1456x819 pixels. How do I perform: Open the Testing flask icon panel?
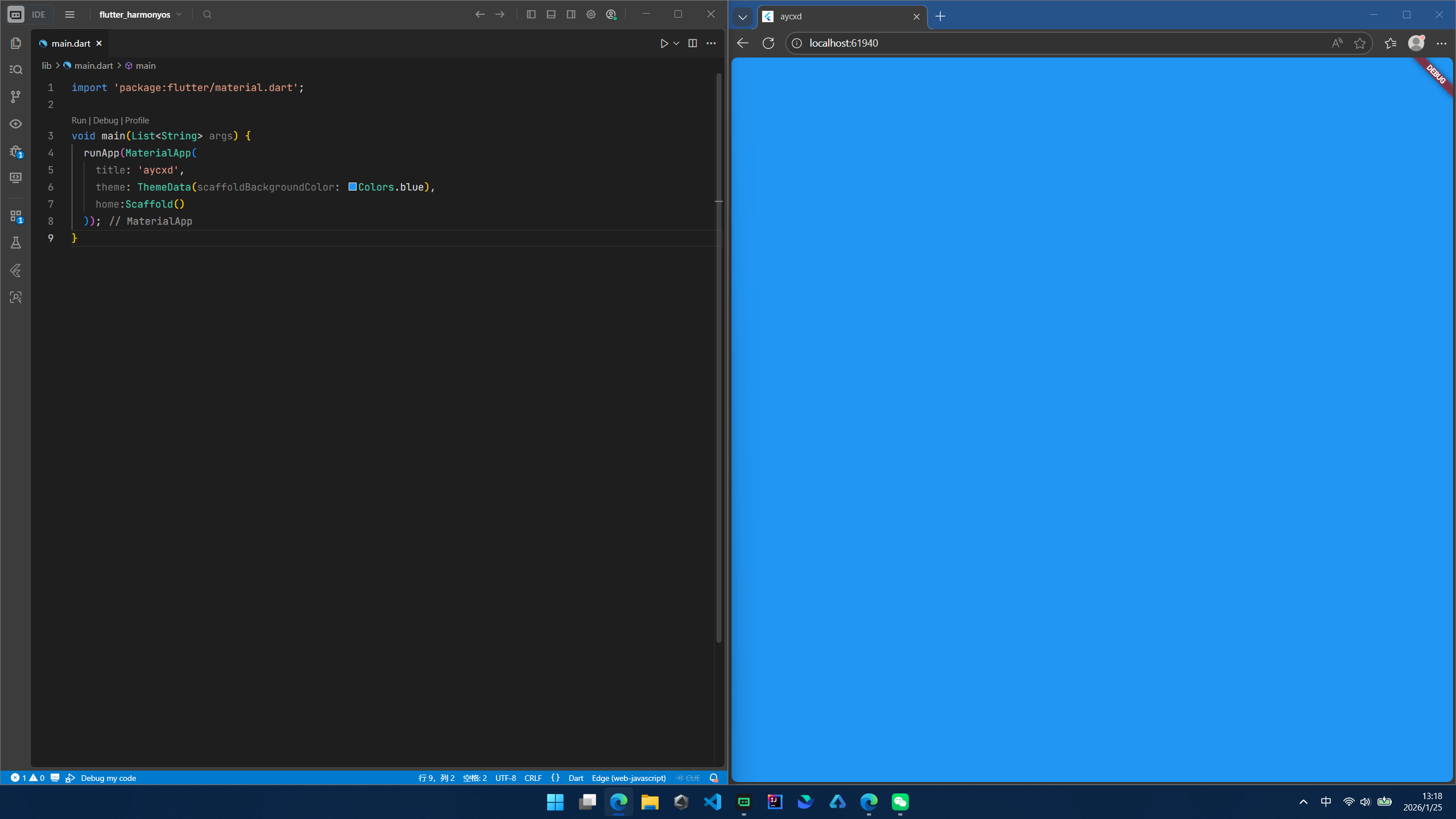click(16, 243)
